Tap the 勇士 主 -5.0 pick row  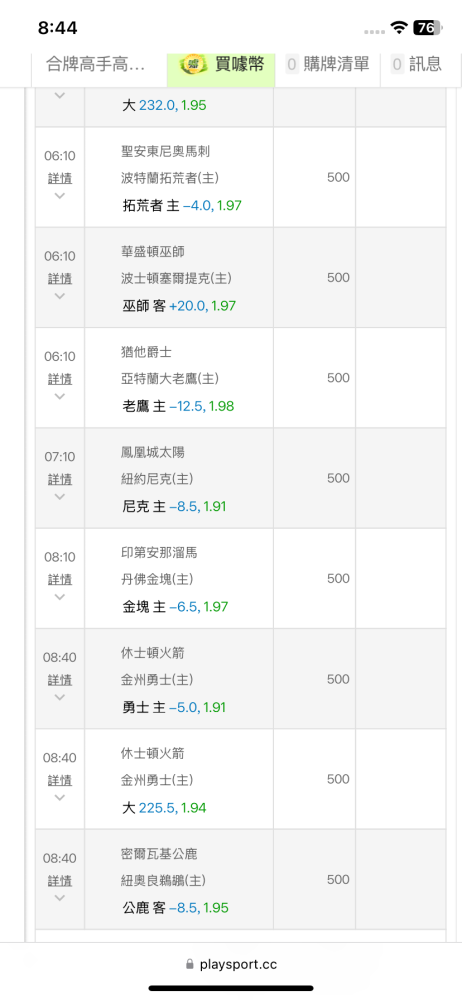[174, 707]
